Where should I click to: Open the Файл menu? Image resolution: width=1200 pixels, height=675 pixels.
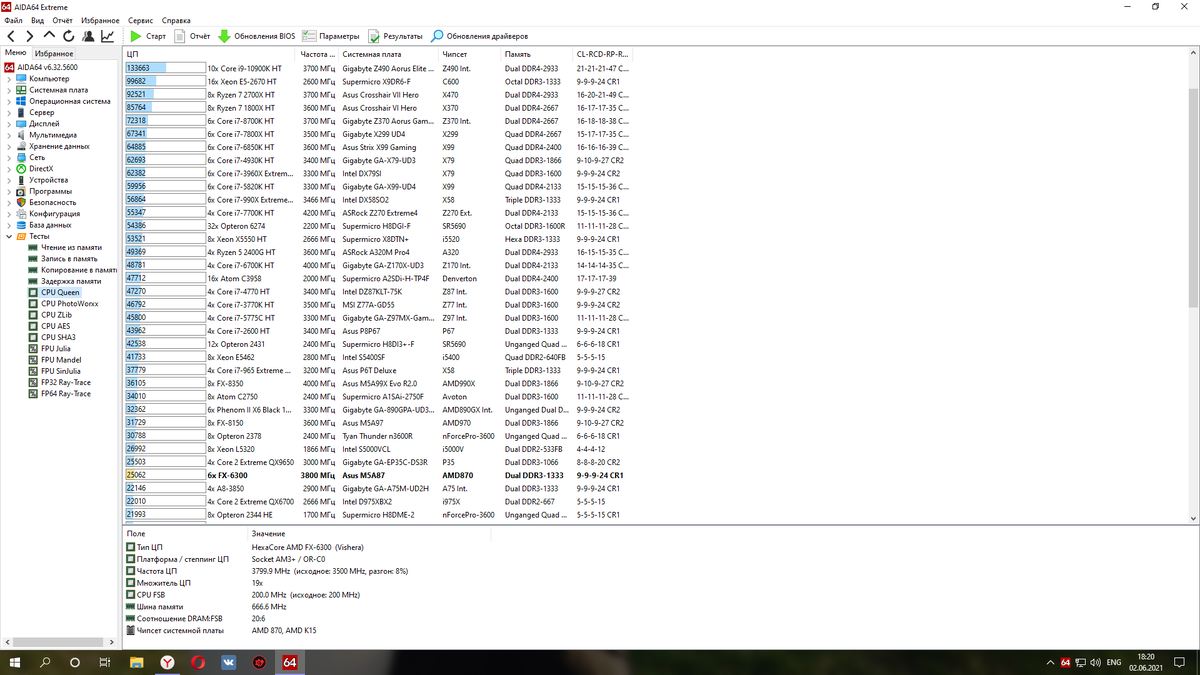(13, 20)
